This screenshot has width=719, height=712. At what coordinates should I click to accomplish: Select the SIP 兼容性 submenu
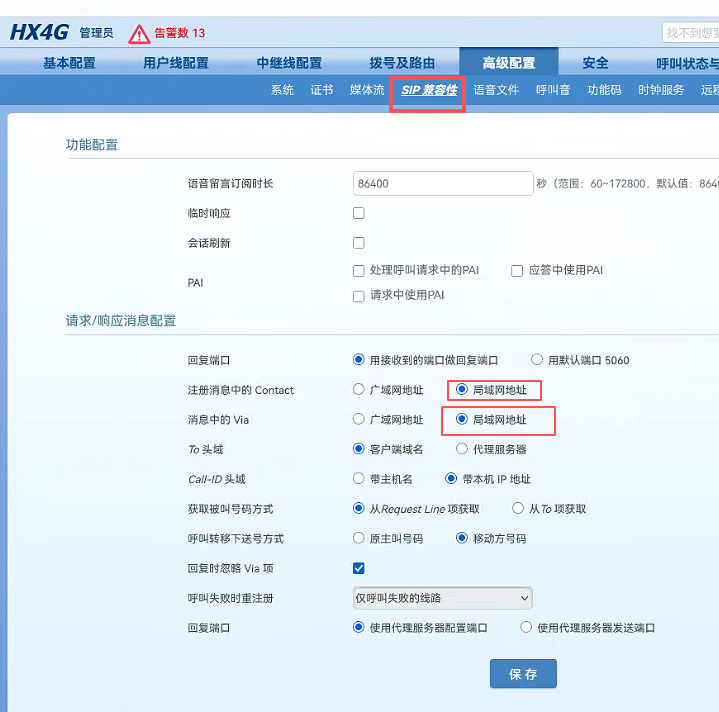[429, 90]
